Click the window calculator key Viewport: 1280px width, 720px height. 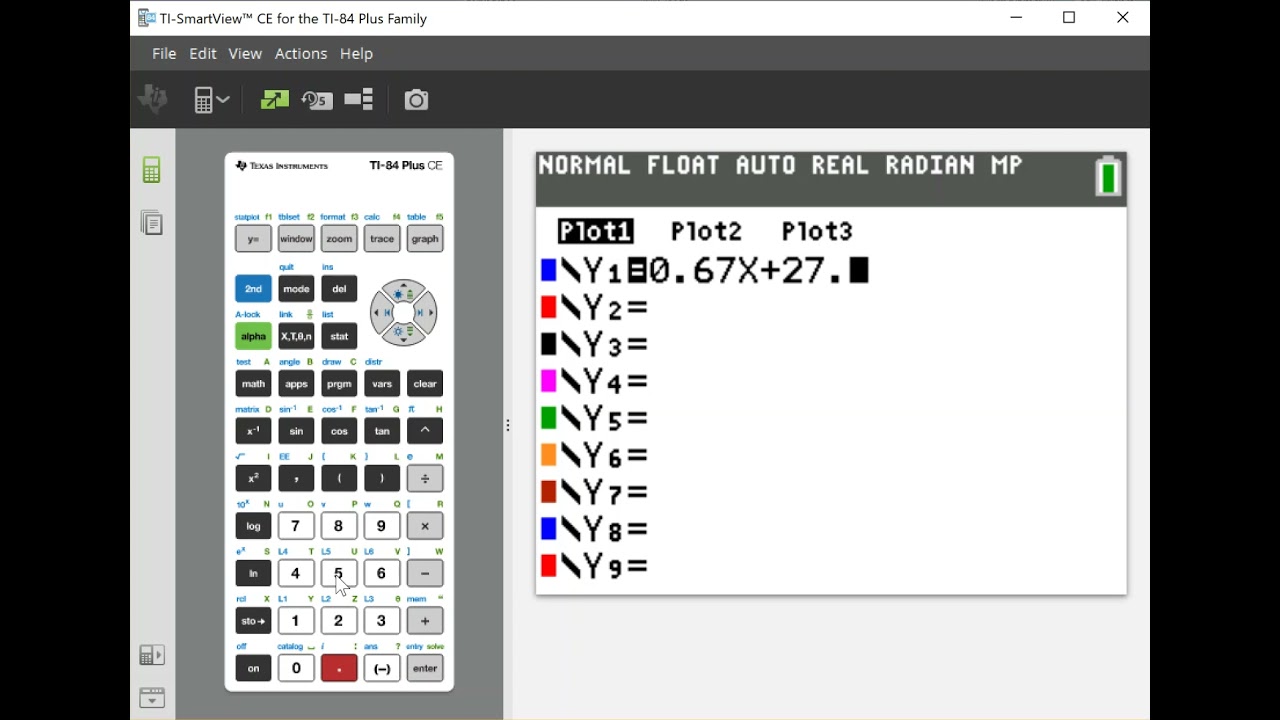(x=296, y=239)
